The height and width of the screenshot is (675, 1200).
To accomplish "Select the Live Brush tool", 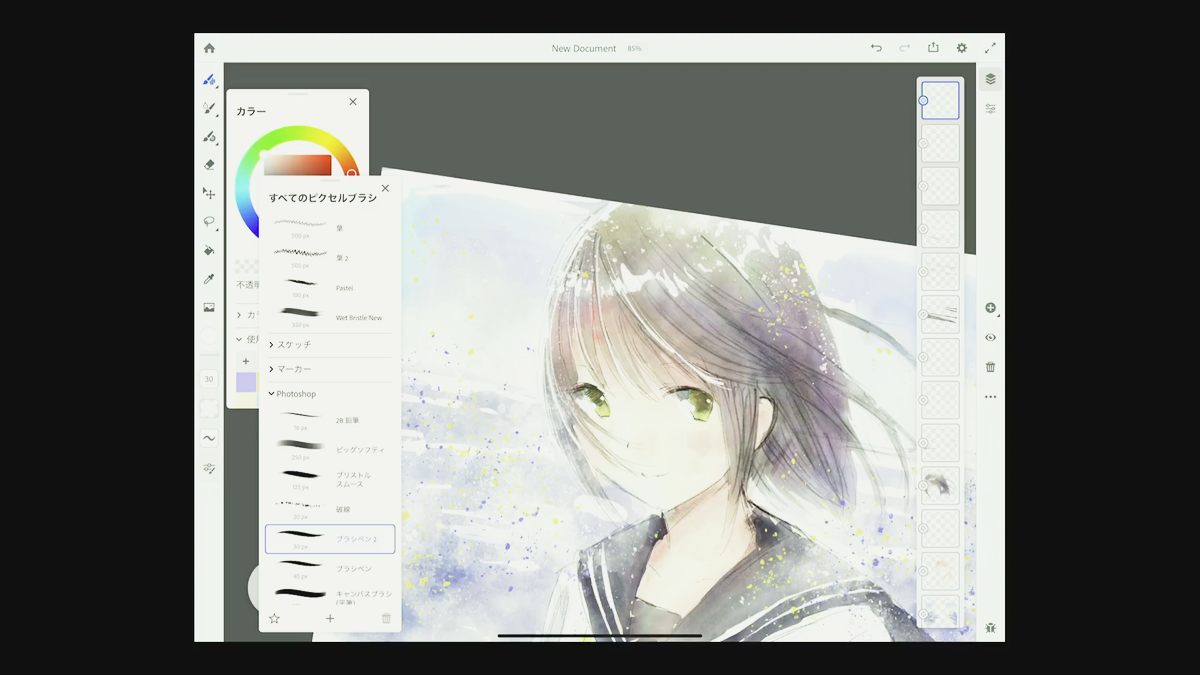I will coord(209,108).
